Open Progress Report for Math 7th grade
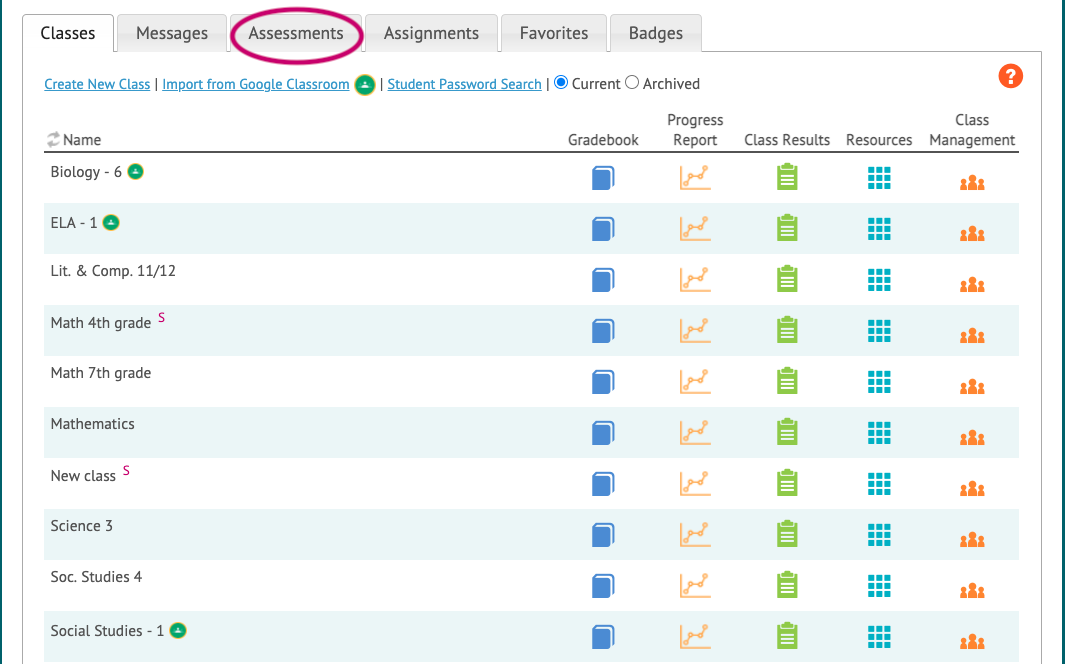 (695, 382)
